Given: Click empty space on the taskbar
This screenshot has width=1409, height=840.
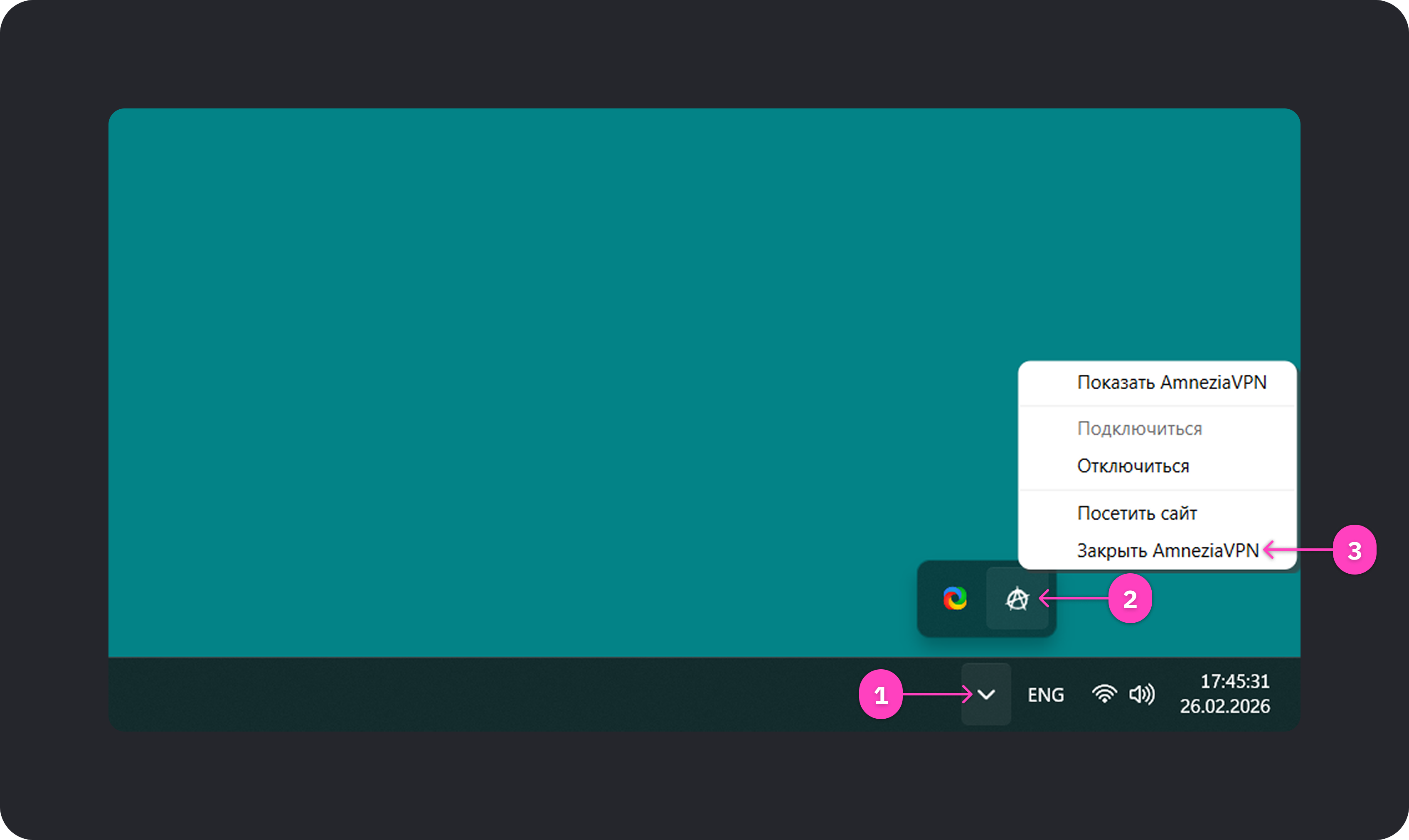Looking at the screenshot, I should 453,694.
